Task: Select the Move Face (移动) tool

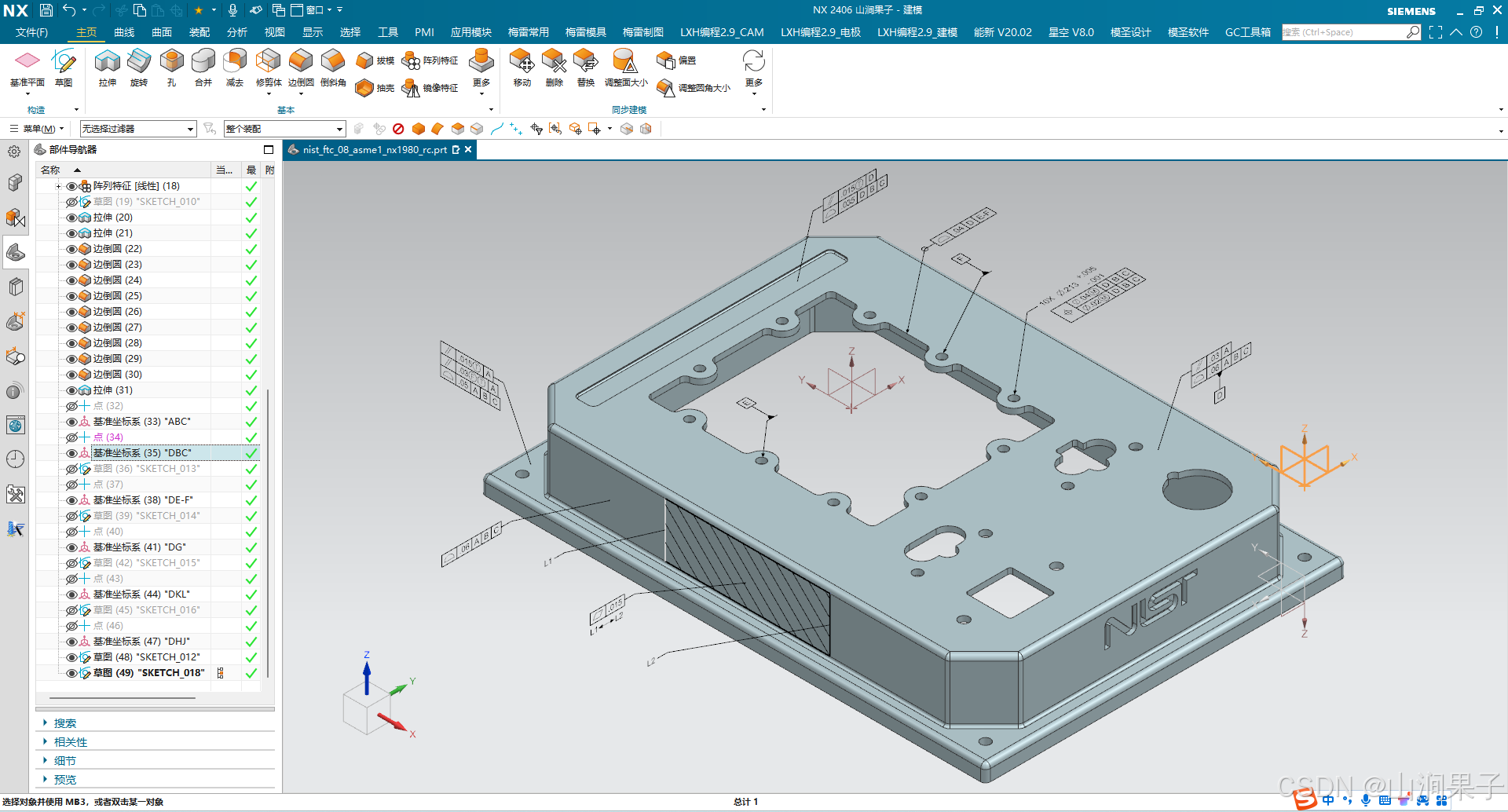Action: pos(522,68)
